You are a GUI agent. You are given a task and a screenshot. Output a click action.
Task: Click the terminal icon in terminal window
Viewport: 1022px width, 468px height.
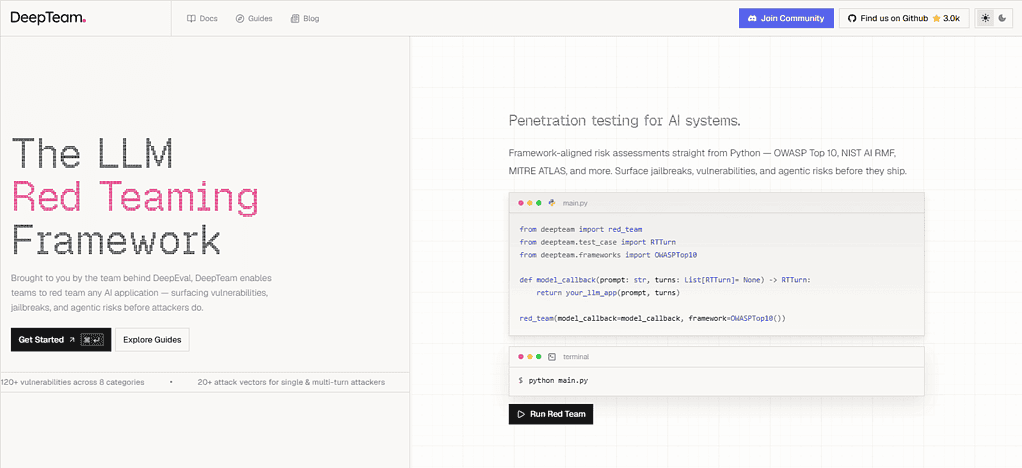[552, 357]
